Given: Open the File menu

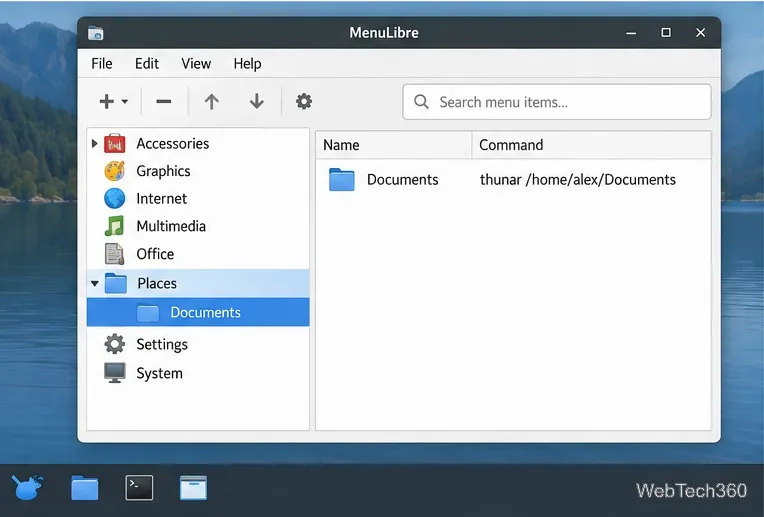Looking at the screenshot, I should [x=102, y=63].
